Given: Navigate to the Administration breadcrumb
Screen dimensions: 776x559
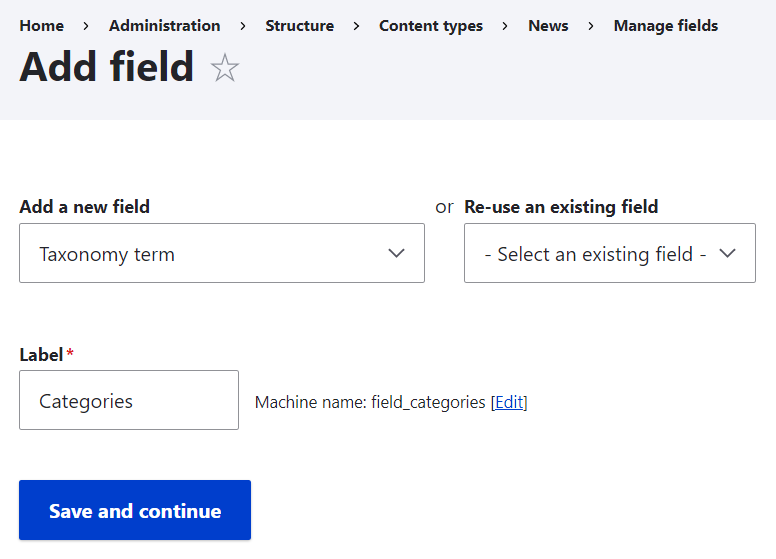Looking at the screenshot, I should pos(165,26).
